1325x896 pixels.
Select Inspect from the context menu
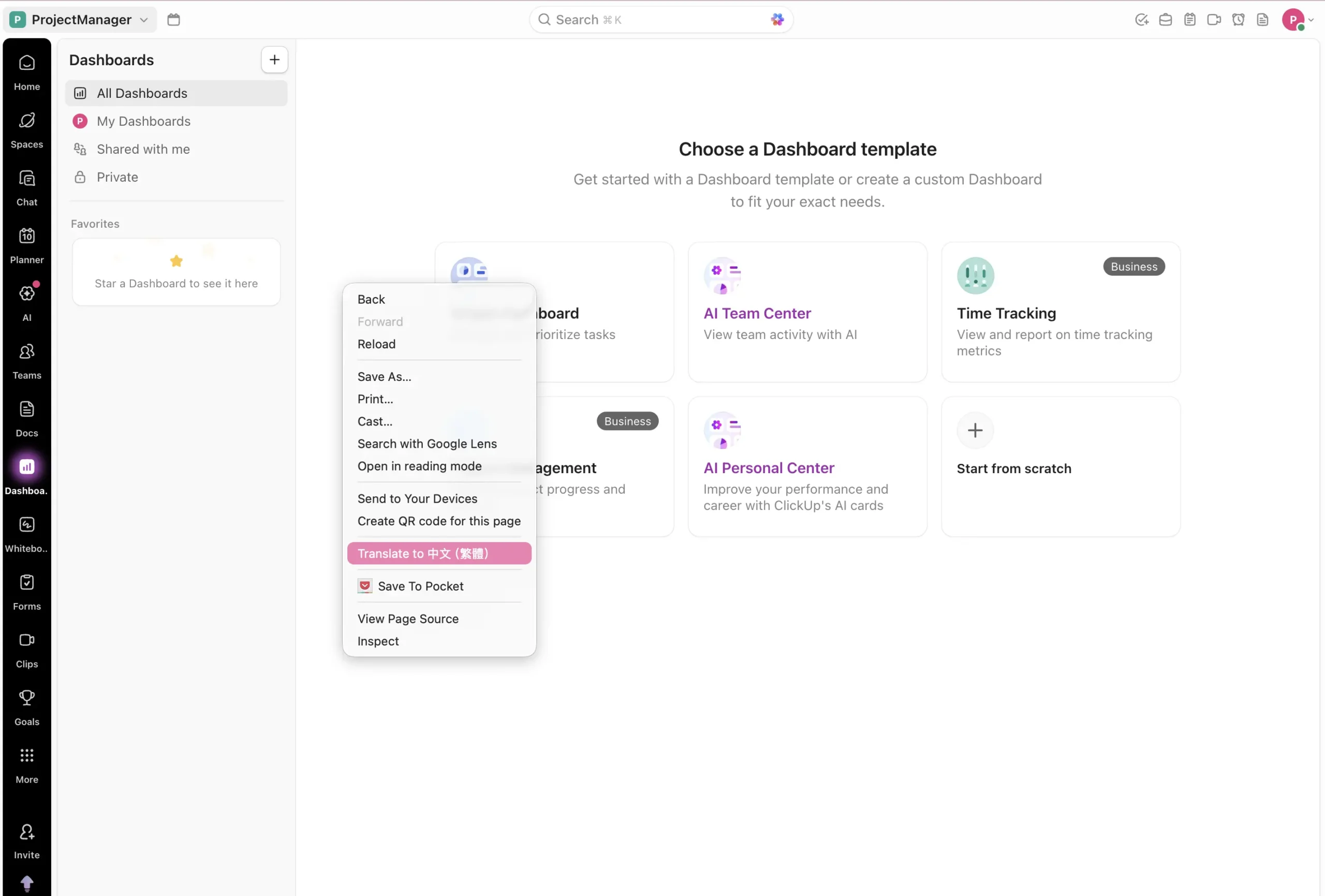pyautogui.click(x=378, y=641)
